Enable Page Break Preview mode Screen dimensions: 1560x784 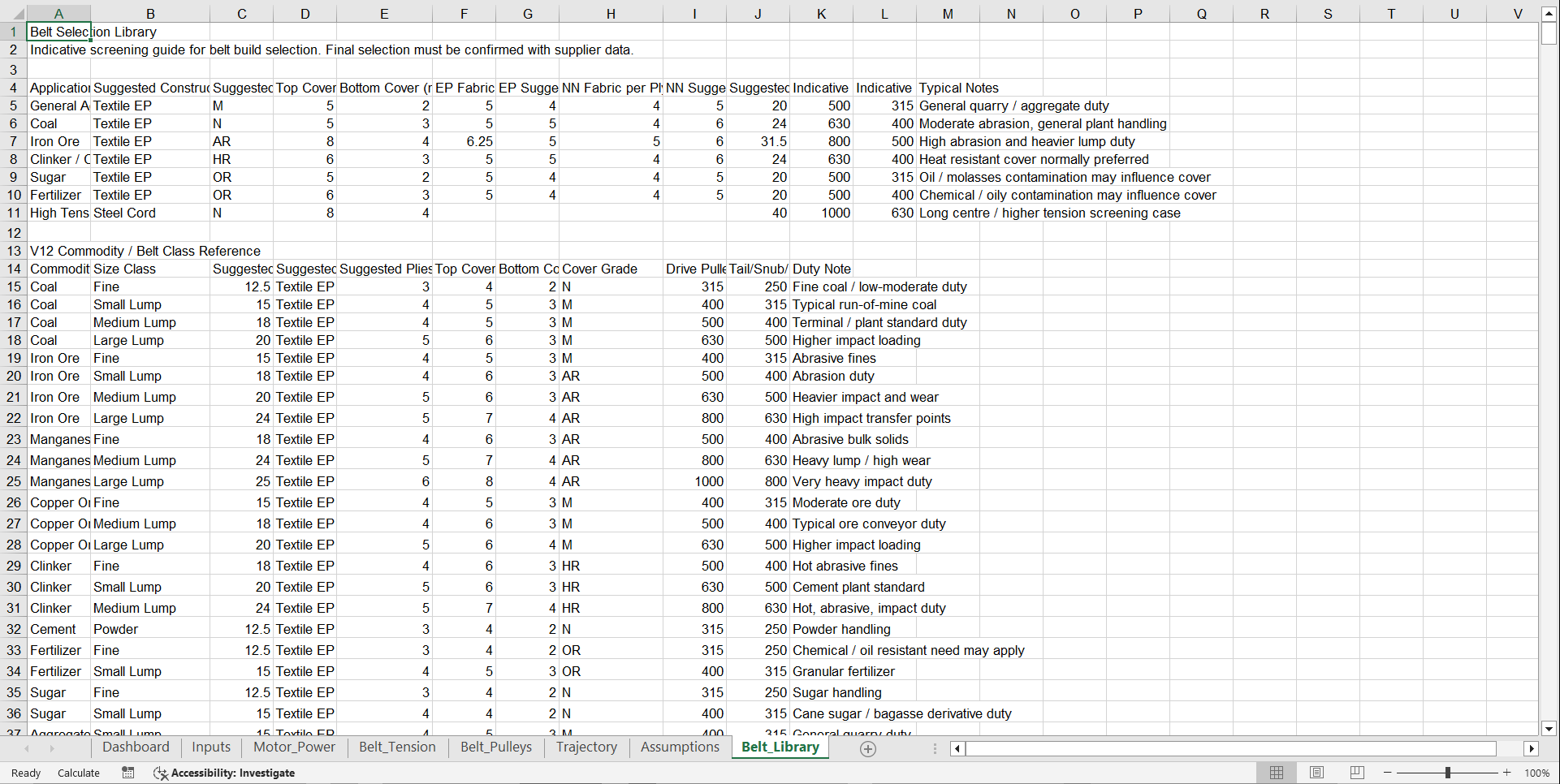click(x=1357, y=773)
